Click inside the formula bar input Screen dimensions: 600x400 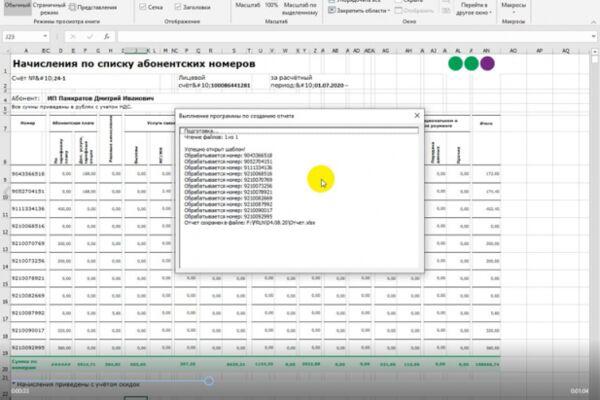coord(354,36)
